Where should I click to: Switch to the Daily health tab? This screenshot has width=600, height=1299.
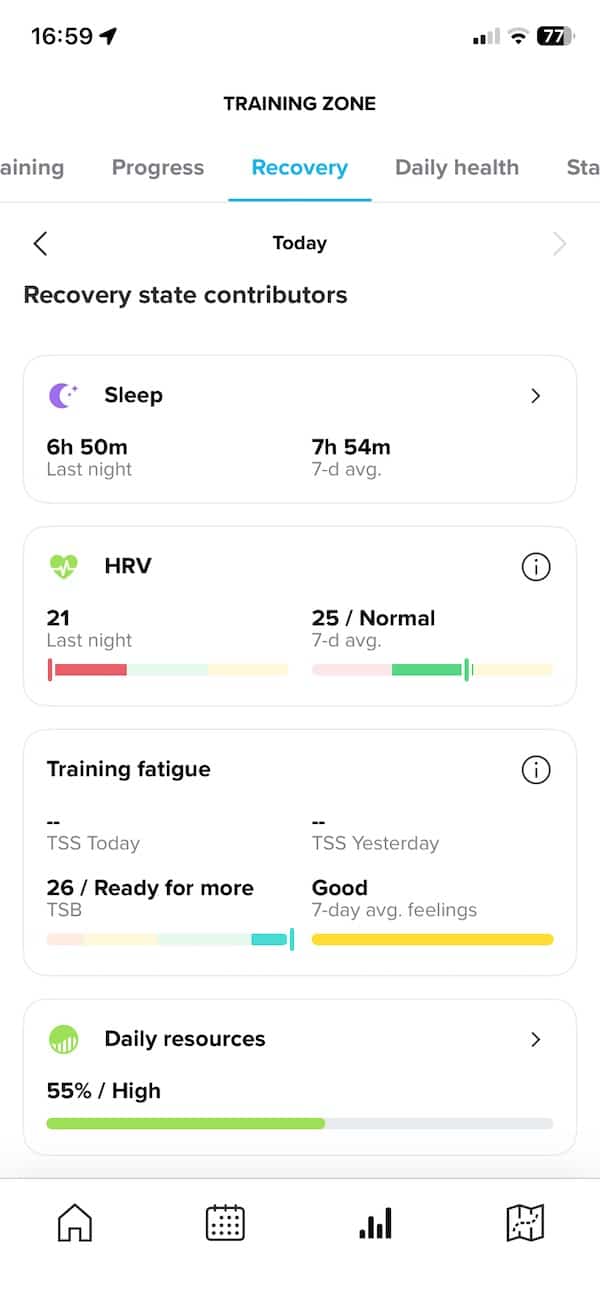tap(457, 168)
